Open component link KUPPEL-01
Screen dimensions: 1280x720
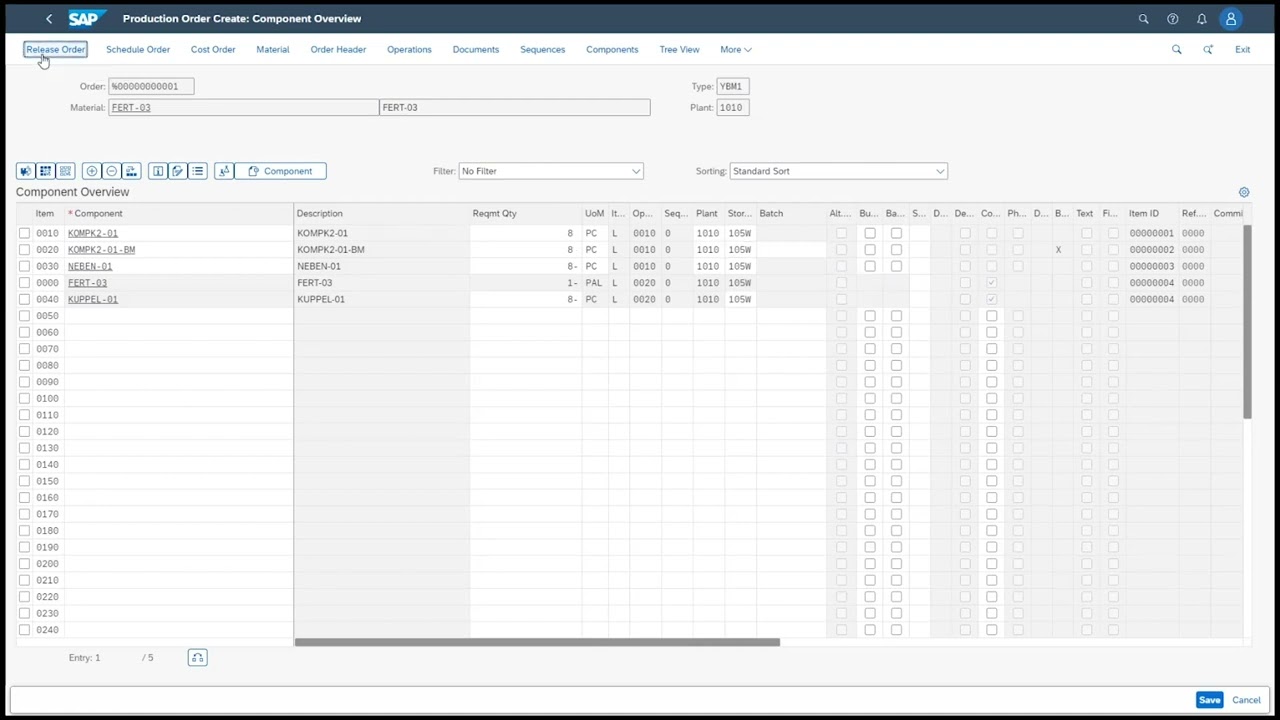92,299
